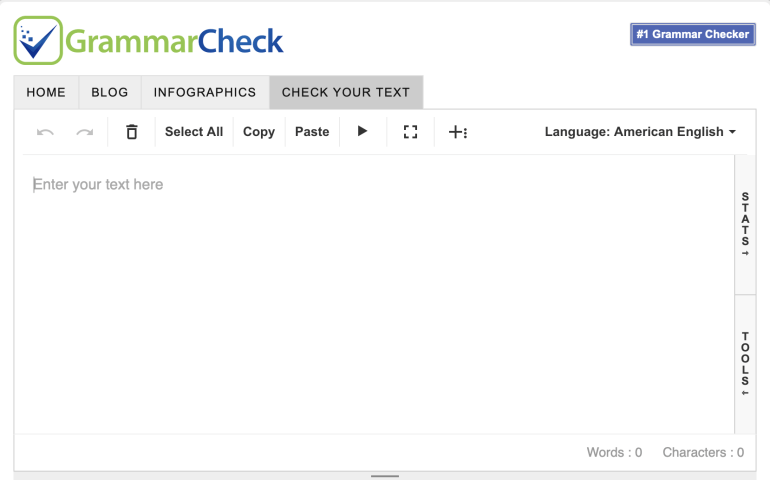This screenshot has width=770, height=480.
Task: Open the plus more-options icon
Action: 458,132
